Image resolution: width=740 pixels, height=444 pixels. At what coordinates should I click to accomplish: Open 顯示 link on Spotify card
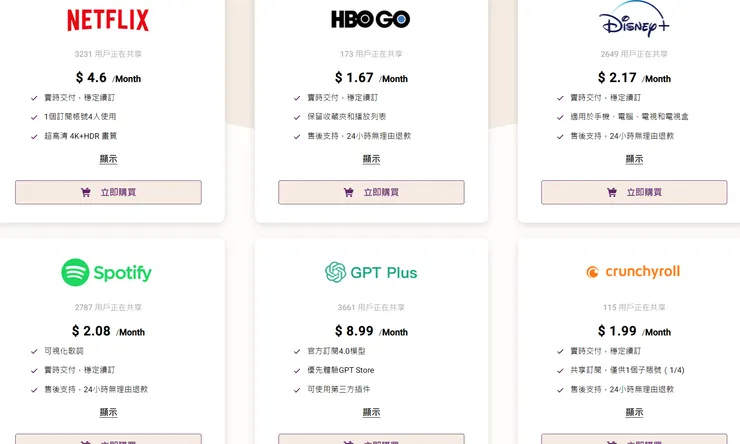pos(108,412)
